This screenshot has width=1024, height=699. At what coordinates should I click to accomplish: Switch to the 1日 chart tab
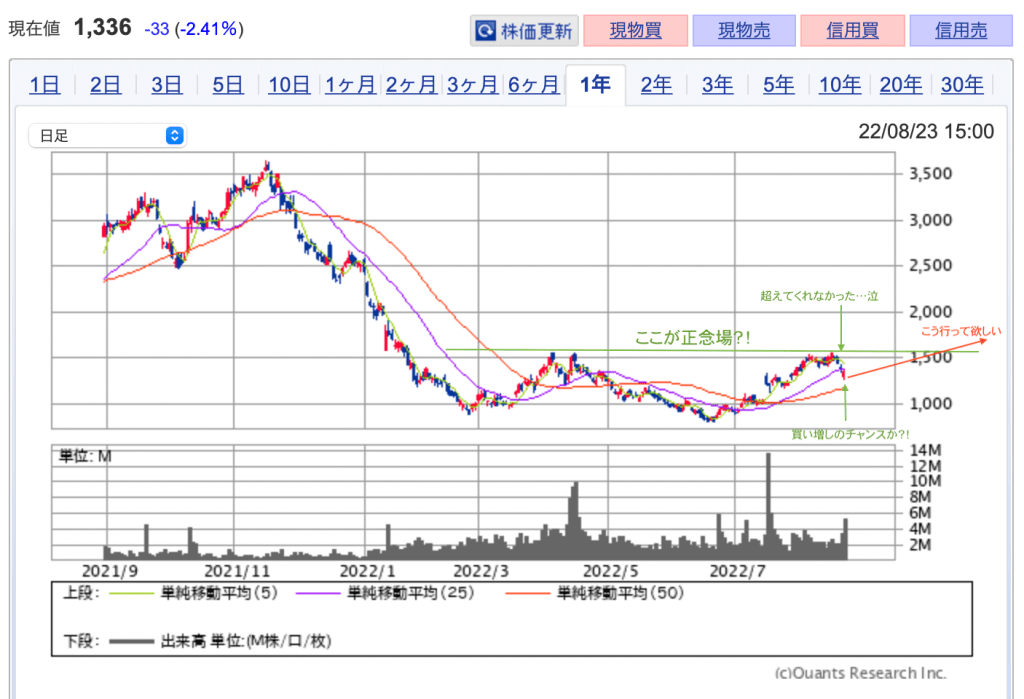pyautogui.click(x=44, y=85)
